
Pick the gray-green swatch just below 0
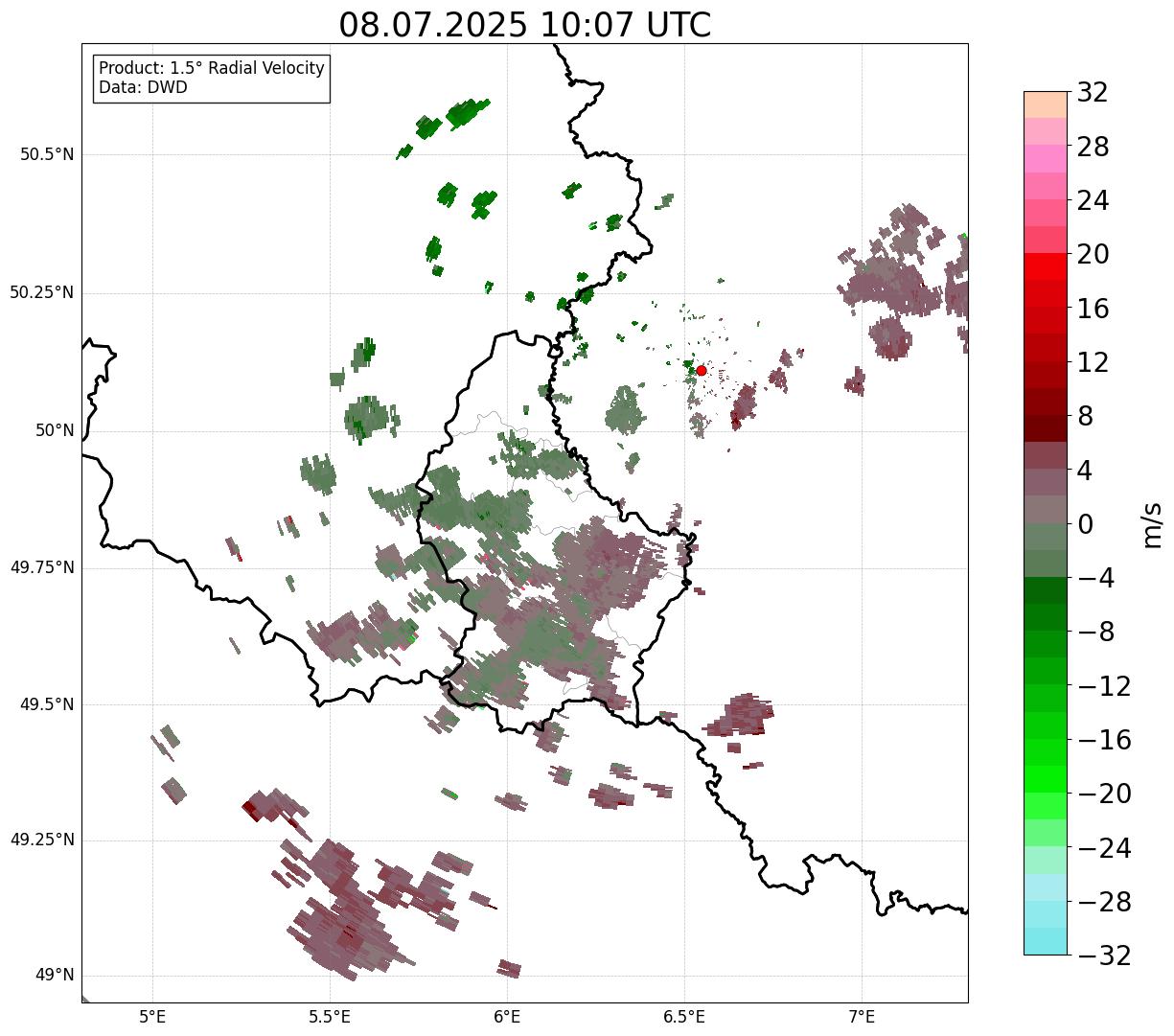tap(1045, 537)
